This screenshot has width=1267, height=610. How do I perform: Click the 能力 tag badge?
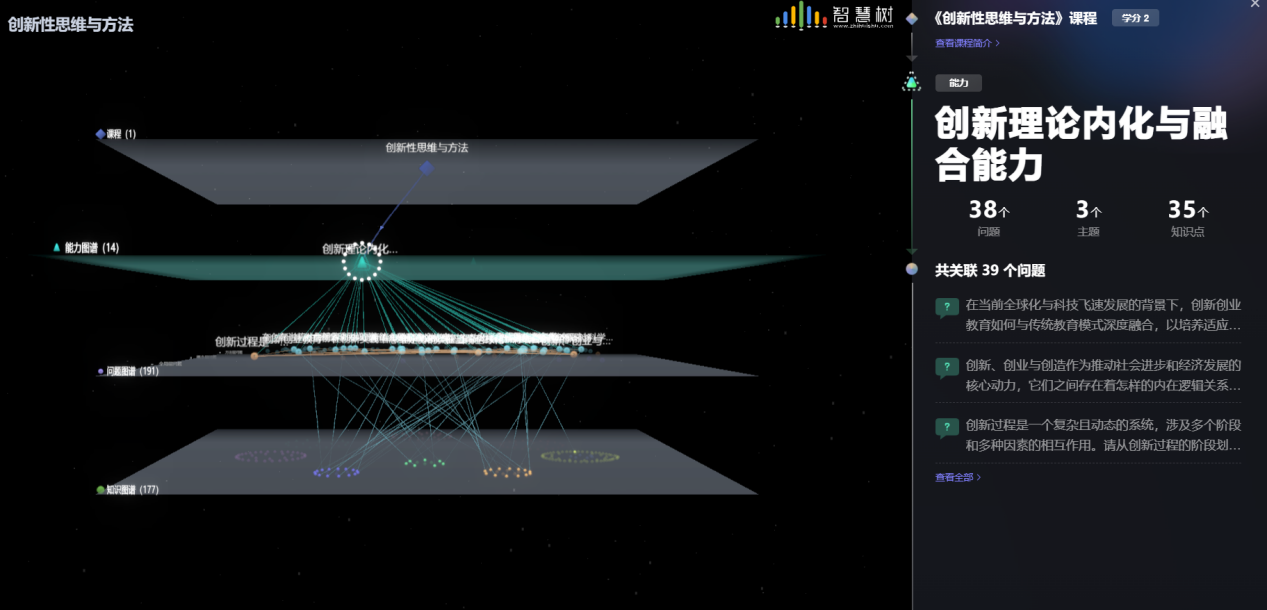[x=958, y=83]
